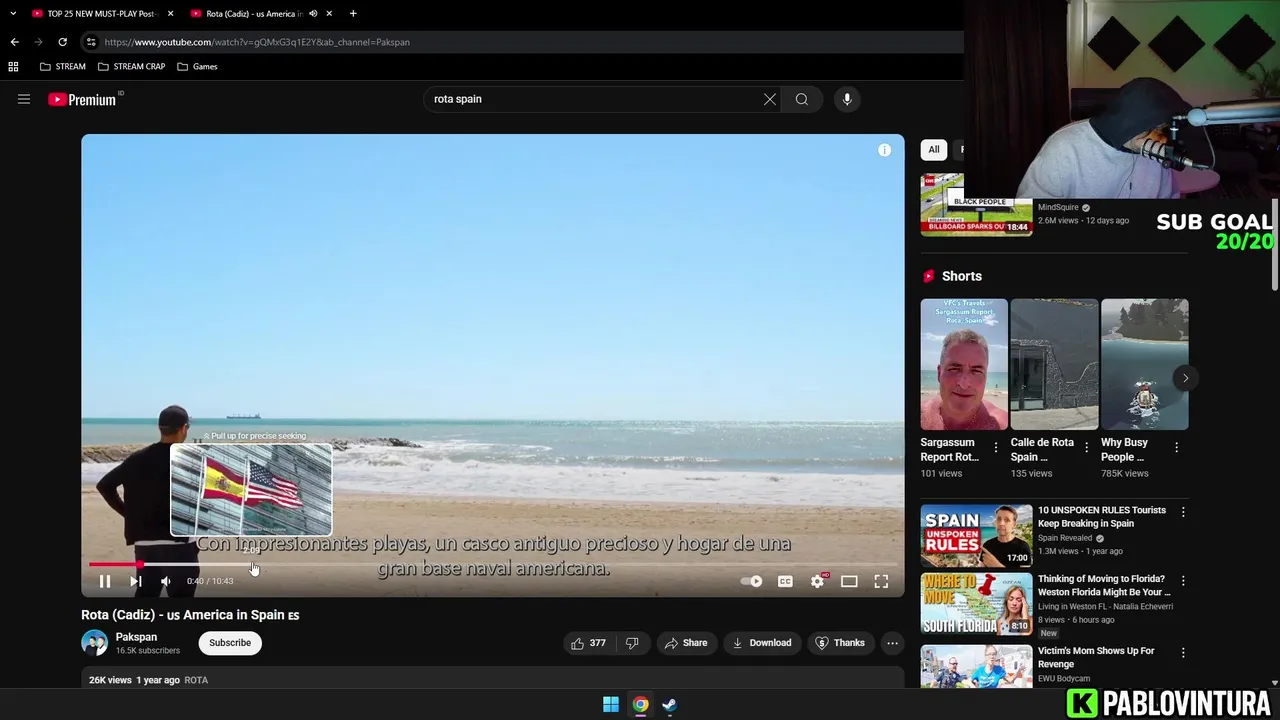Close the Rota (Cadiz) tab

coord(329,14)
